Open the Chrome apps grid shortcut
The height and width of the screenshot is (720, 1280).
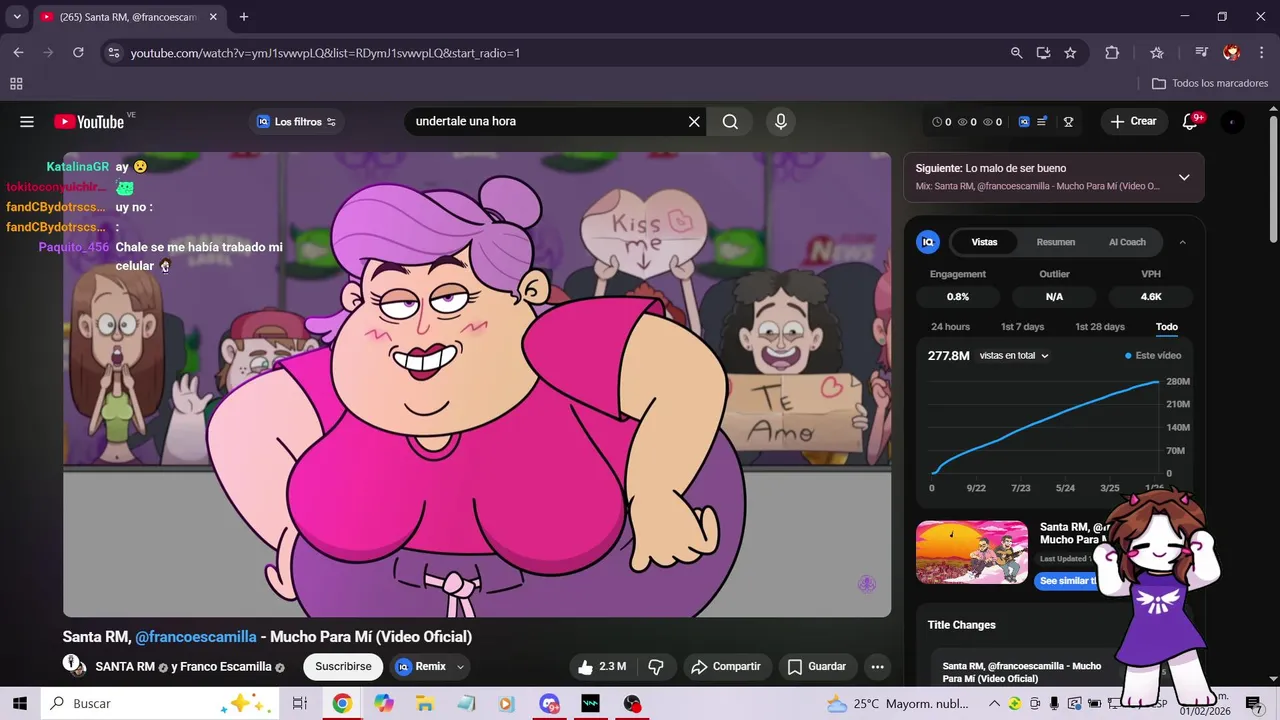click(x=16, y=84)
